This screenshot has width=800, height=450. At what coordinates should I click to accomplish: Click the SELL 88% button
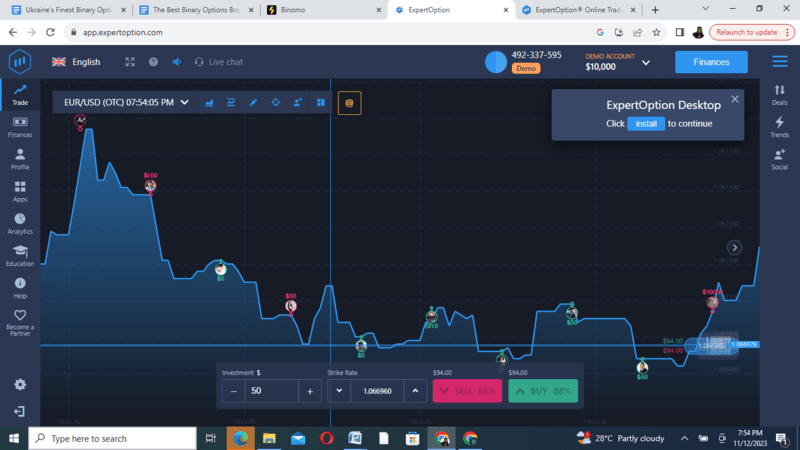[467, 391]
